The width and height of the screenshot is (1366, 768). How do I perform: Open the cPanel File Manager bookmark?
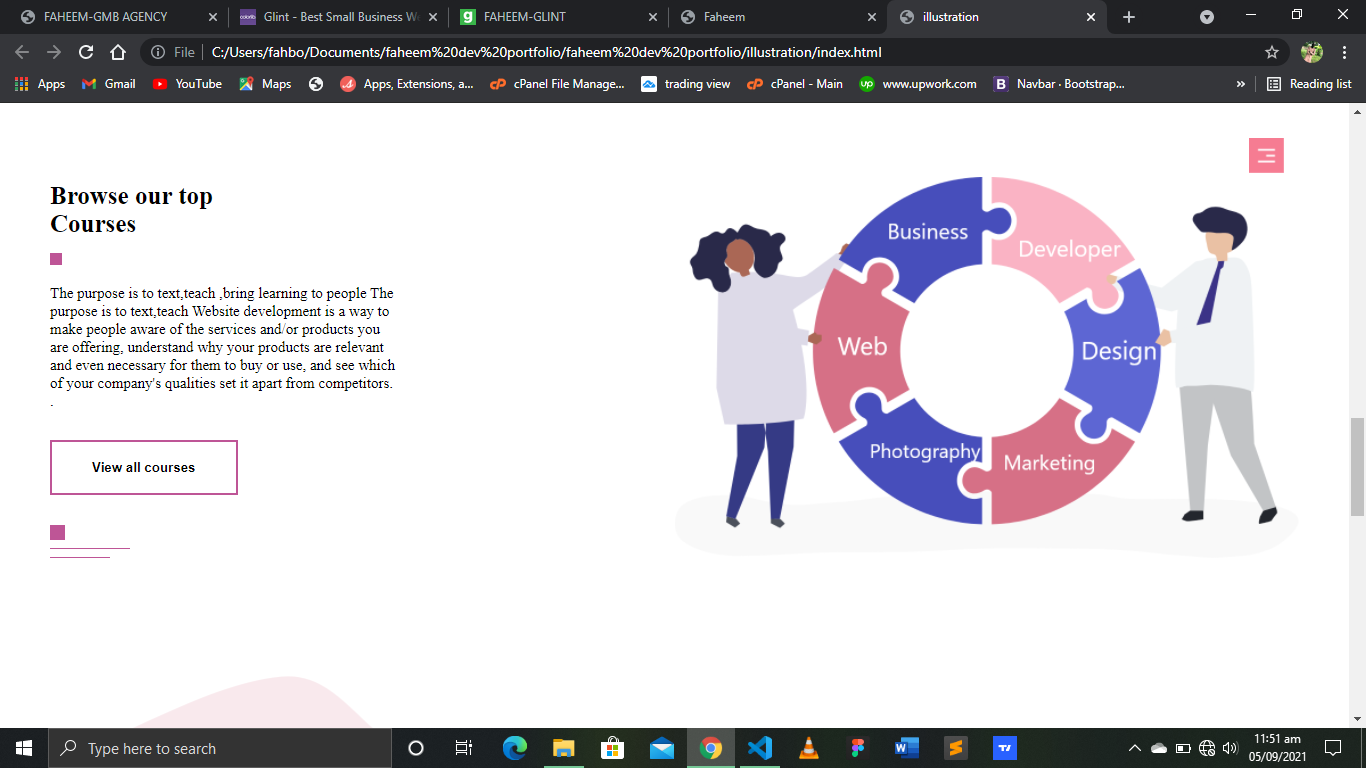point(558,84)
